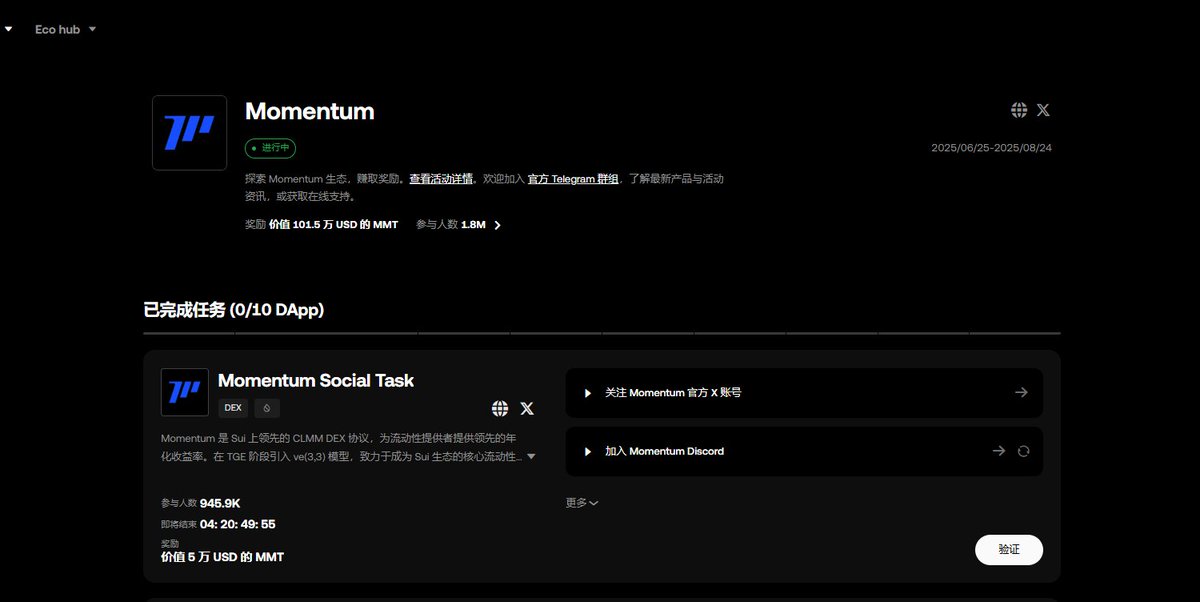The height and width of the screenshot is (602, 1200).
Task: Open Momentum X profile from header icon
Action: [1043, 110]
